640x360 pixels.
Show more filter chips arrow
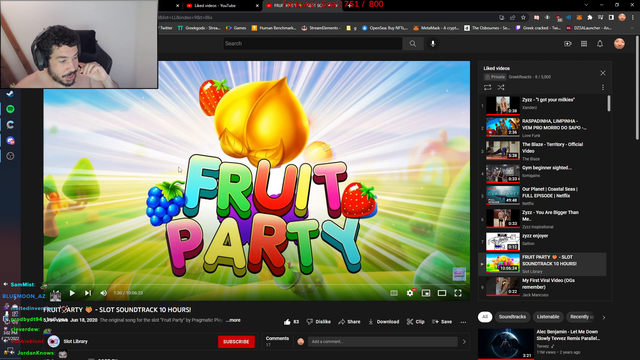(x=604, y=317)
